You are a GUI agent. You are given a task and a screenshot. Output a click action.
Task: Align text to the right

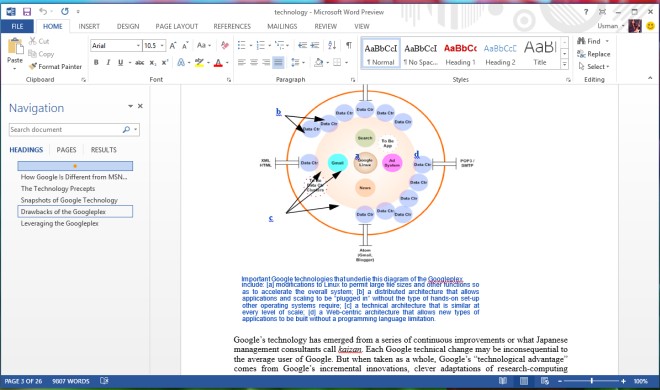(266, 62)
